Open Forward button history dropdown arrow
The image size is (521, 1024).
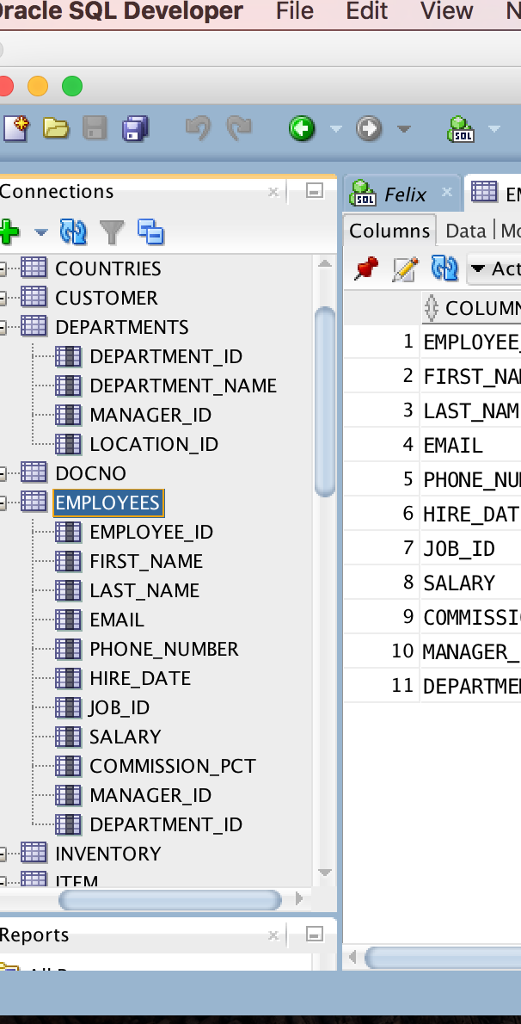(x=403, y=129)
